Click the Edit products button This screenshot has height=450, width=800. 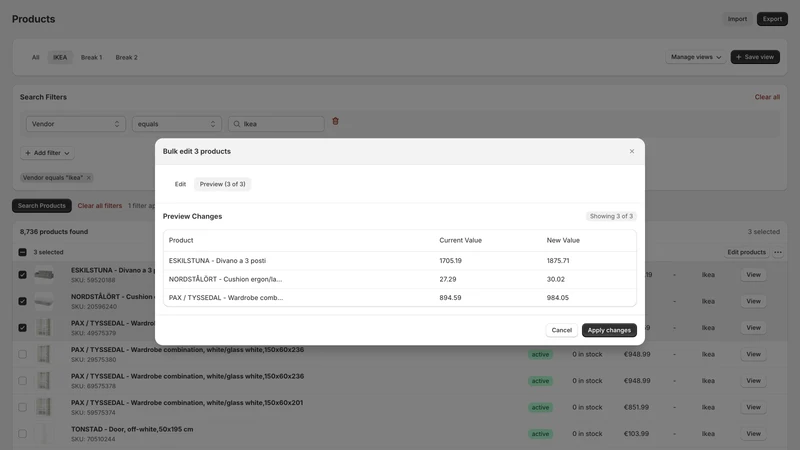pyautogui.click(x=746, y=252)
